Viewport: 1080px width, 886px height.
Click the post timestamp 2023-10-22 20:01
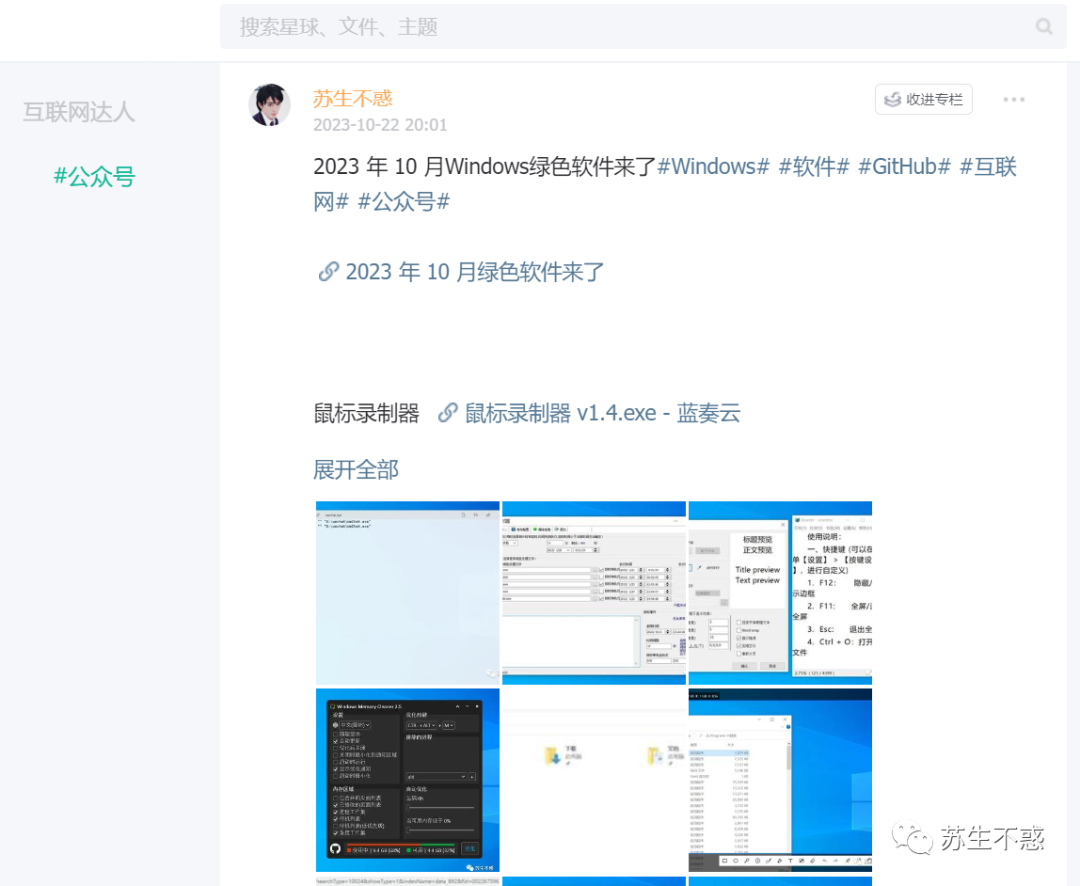(x=380, y=125)
